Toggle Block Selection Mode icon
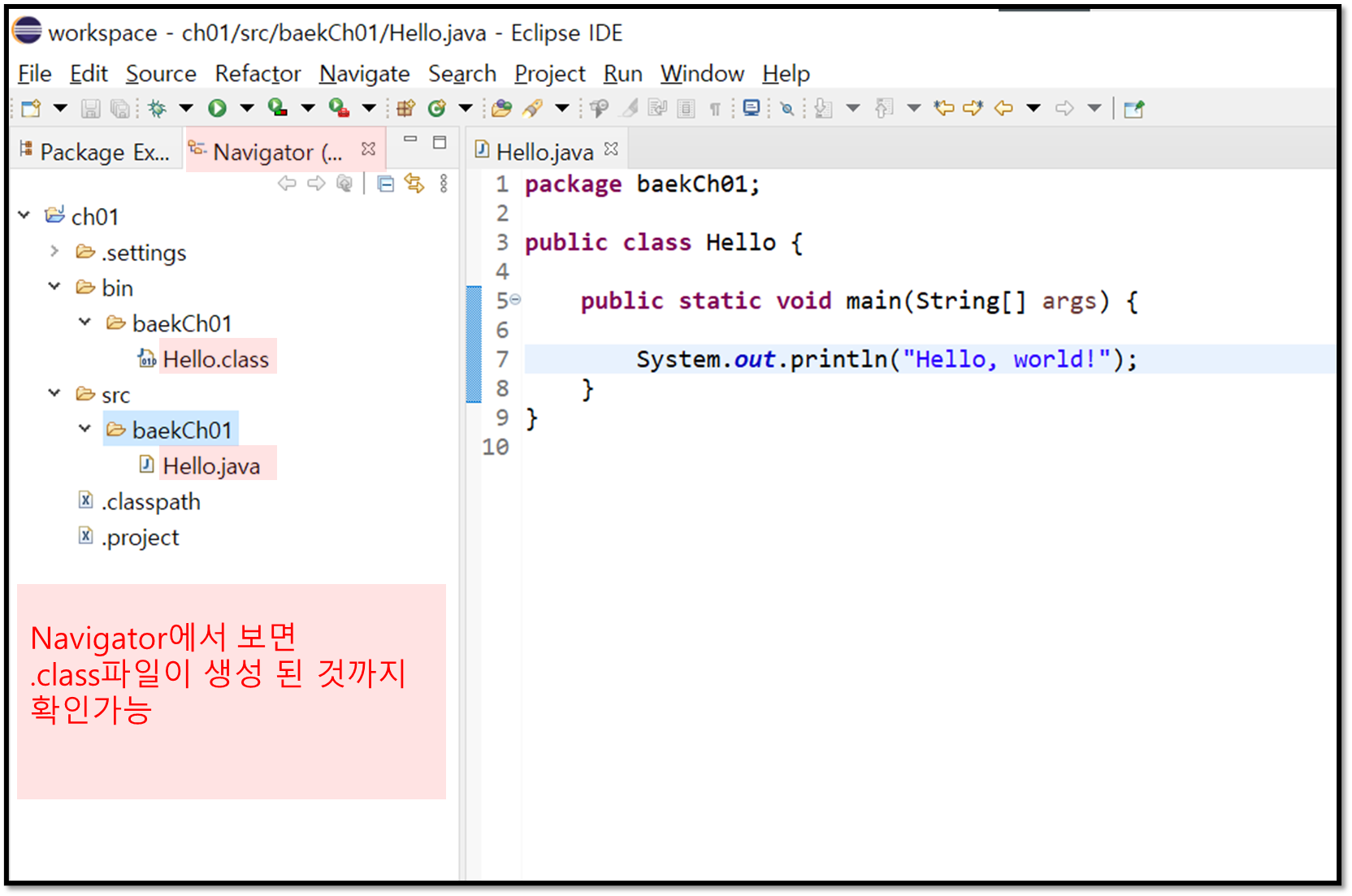The image size is (1352, 896). [686, 108]
